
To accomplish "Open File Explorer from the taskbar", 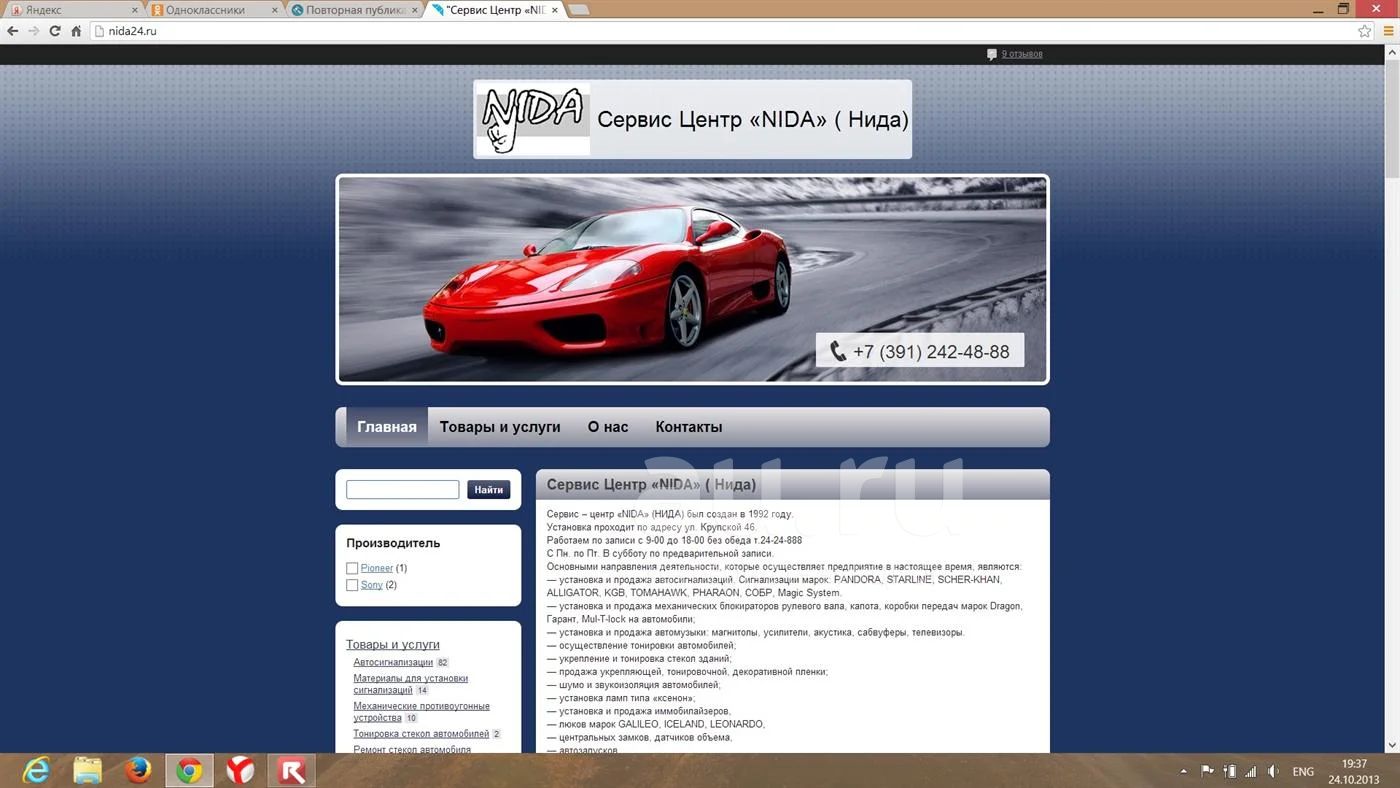I will click(88, 770).
